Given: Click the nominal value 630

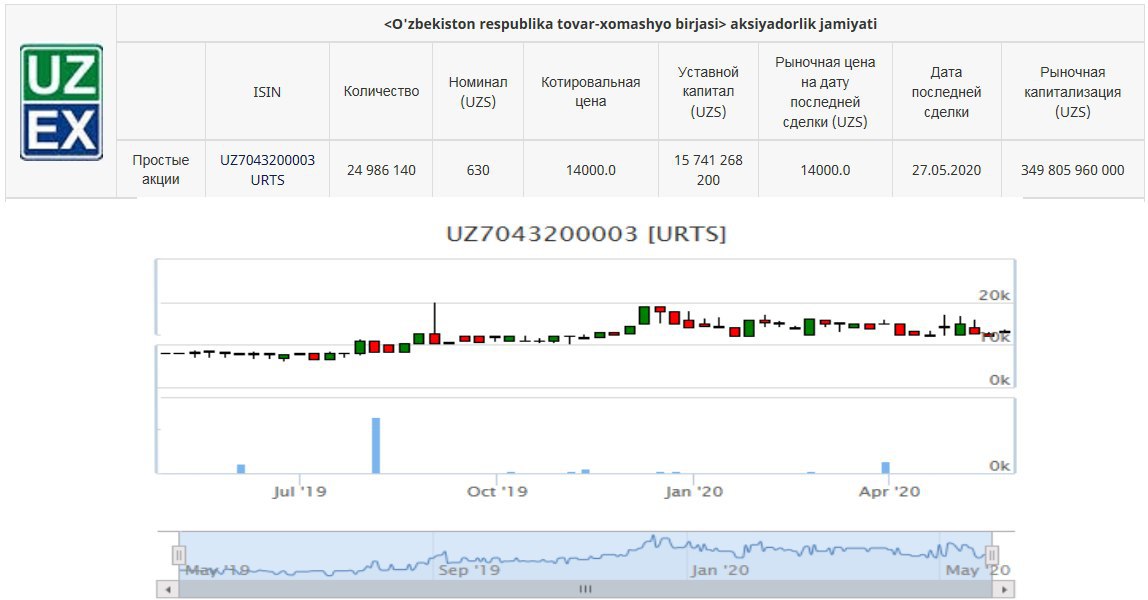Looking at the screenshot, I should tap(478, 170).
